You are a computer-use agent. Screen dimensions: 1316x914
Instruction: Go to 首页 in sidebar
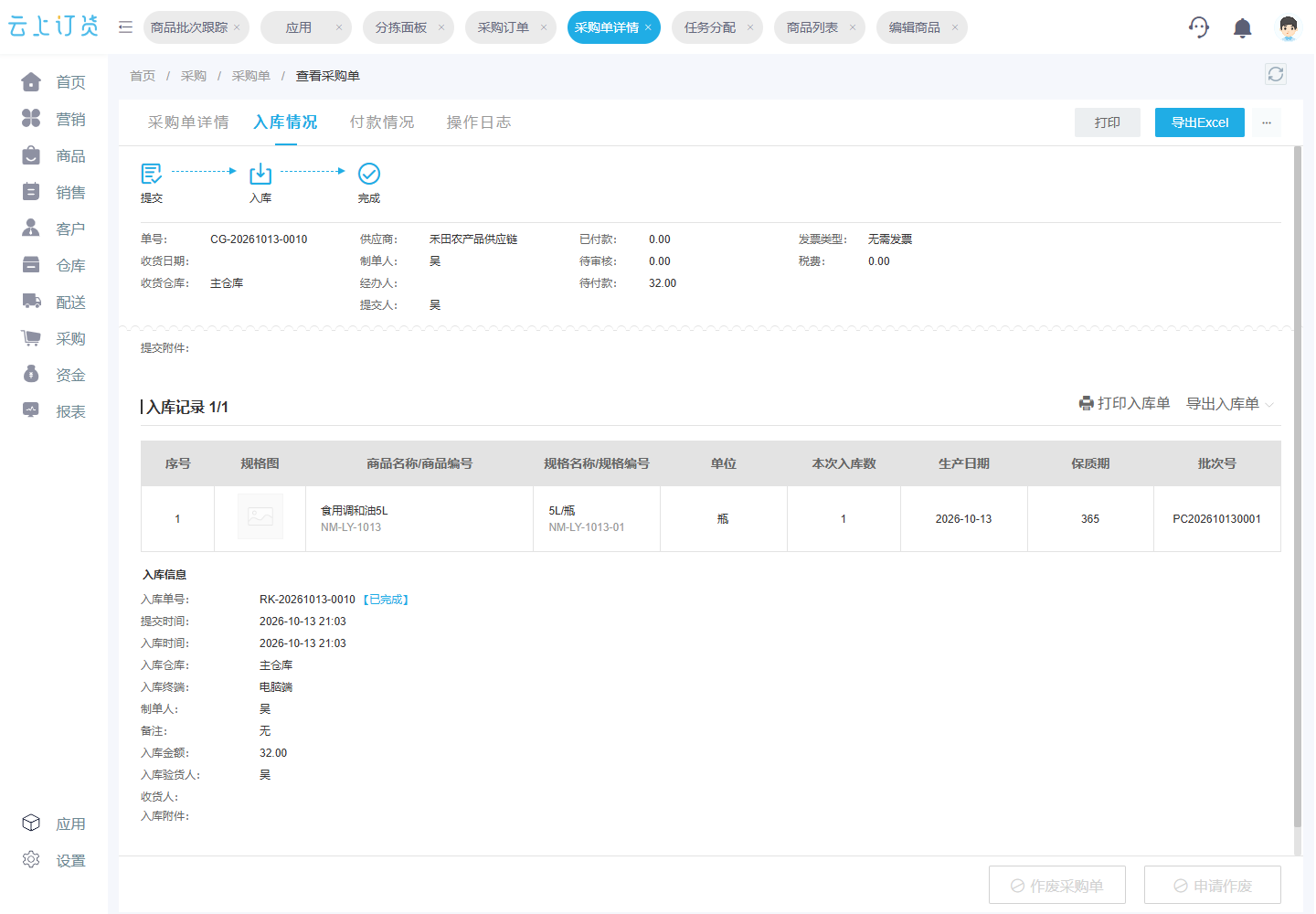pos(54,82)
